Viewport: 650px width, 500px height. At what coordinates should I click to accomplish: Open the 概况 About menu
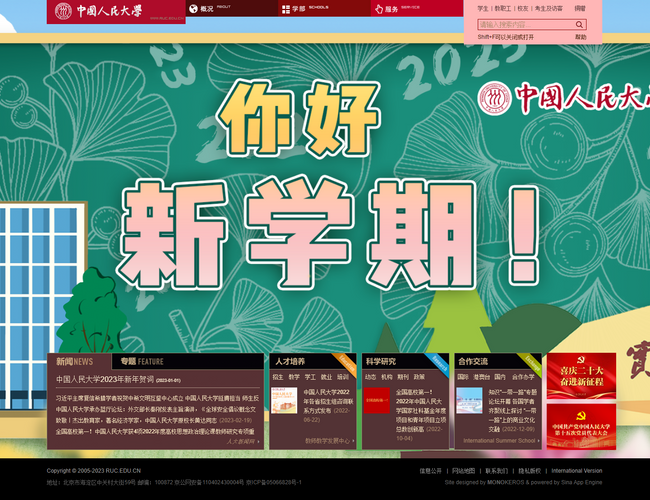pyautogui.click(x=231, y=8)
